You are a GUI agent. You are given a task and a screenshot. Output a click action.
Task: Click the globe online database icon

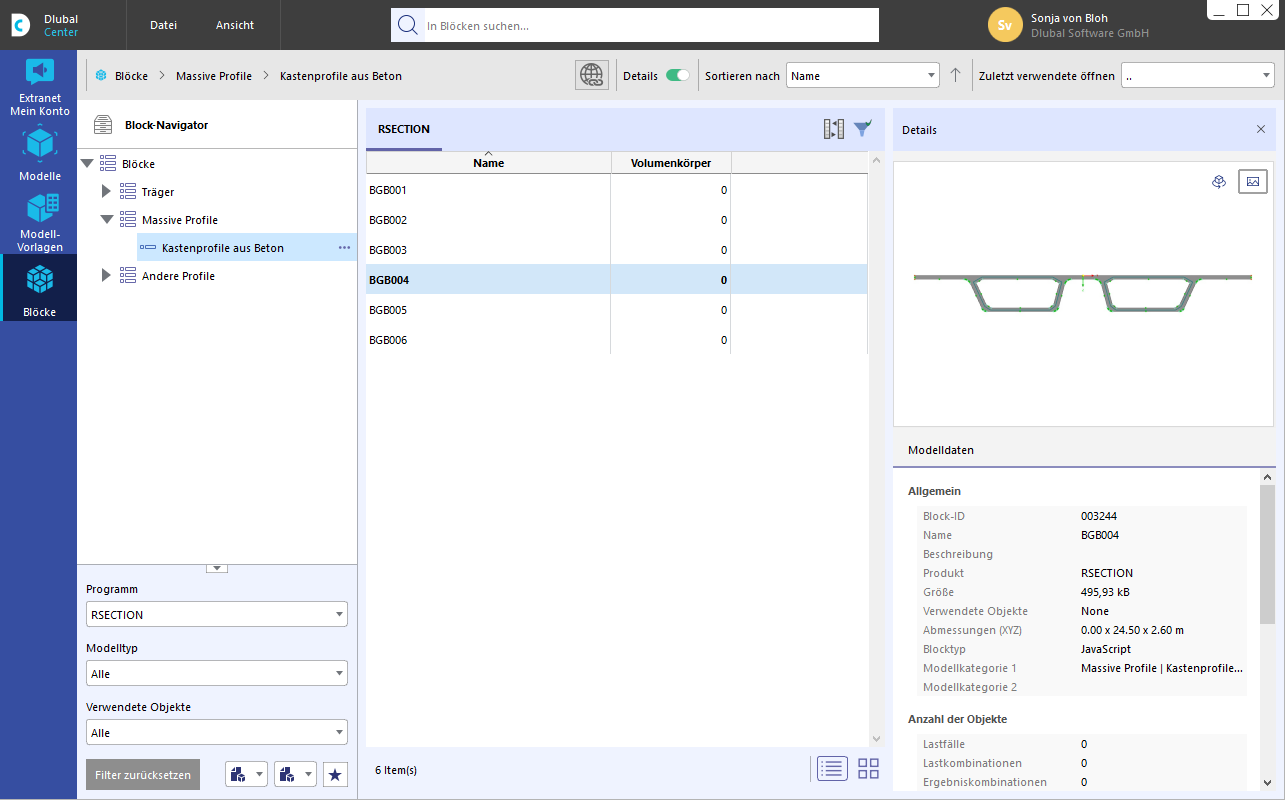pyautogui.click(x=592, y=75)
